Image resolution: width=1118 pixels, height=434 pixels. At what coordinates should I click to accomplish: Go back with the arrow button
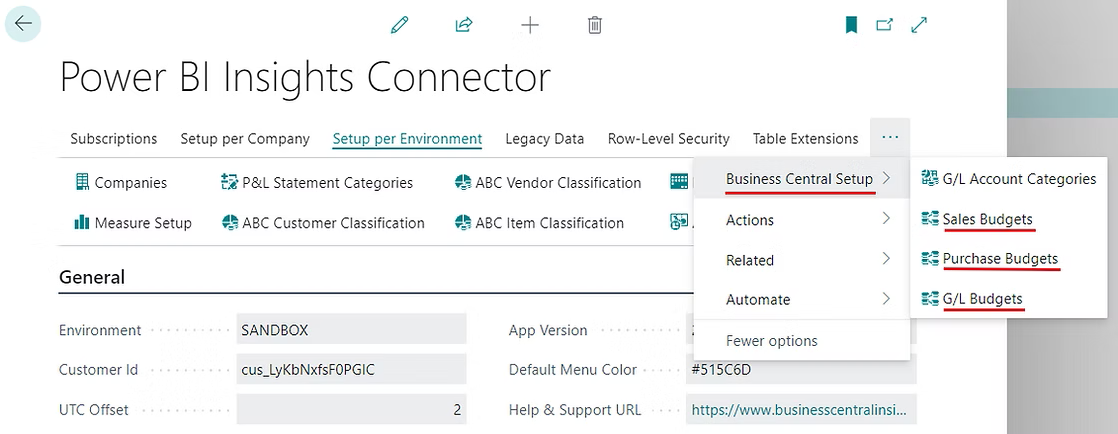click(x=23, y=24)
